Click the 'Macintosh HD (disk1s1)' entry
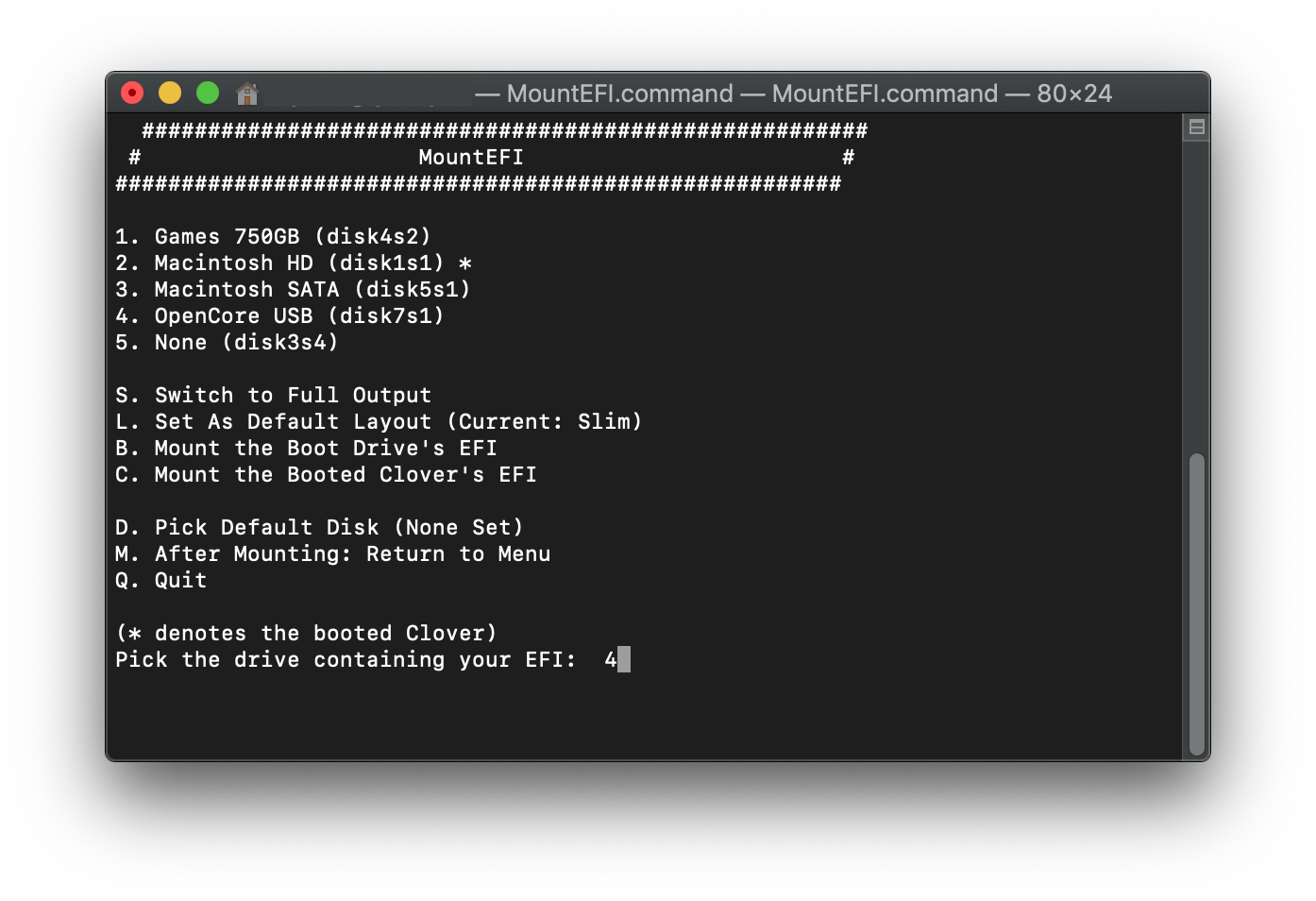1316x901 pixels. point(294,263)
